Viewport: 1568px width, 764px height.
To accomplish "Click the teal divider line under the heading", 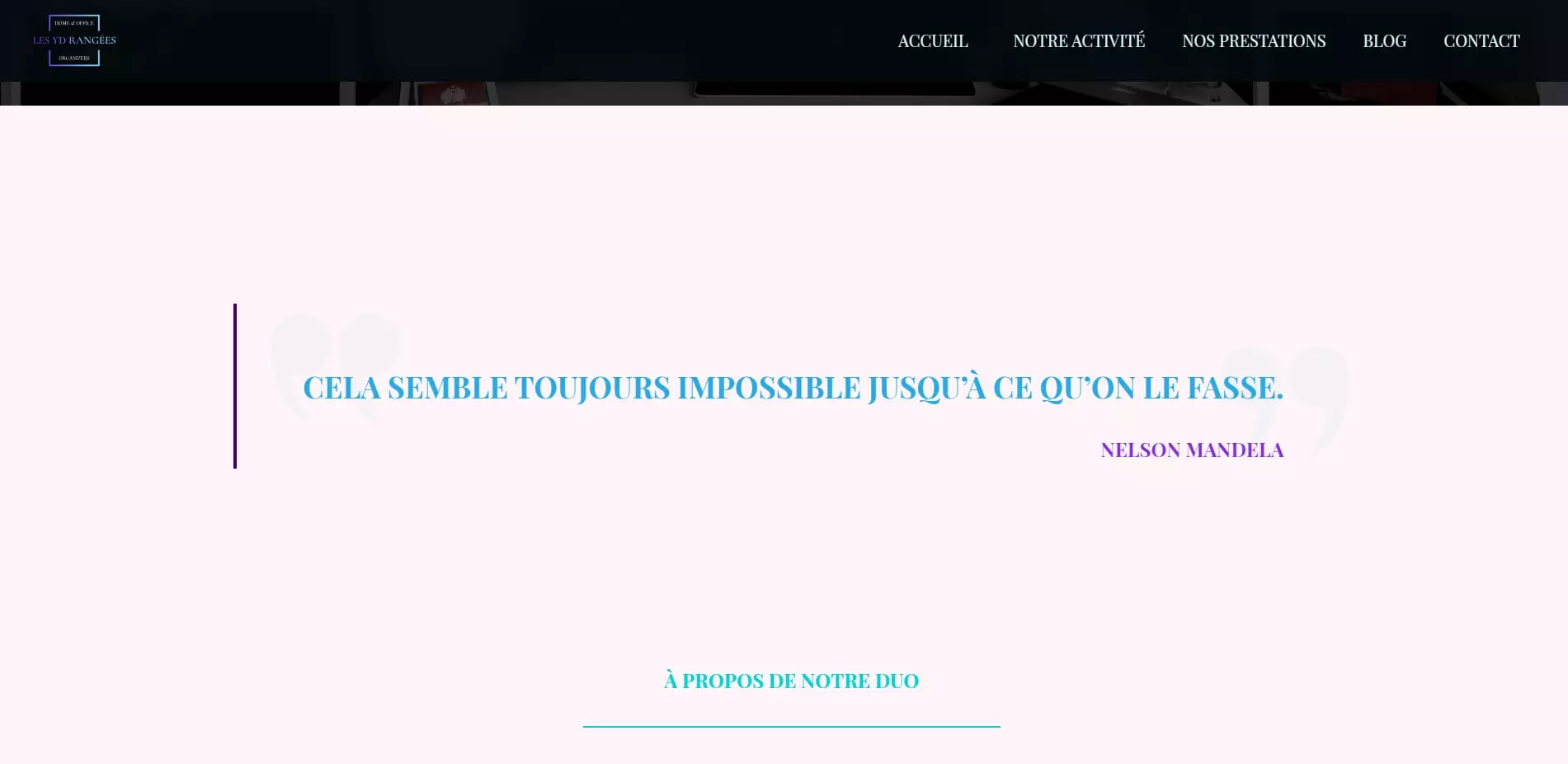I will click(791, 727).
